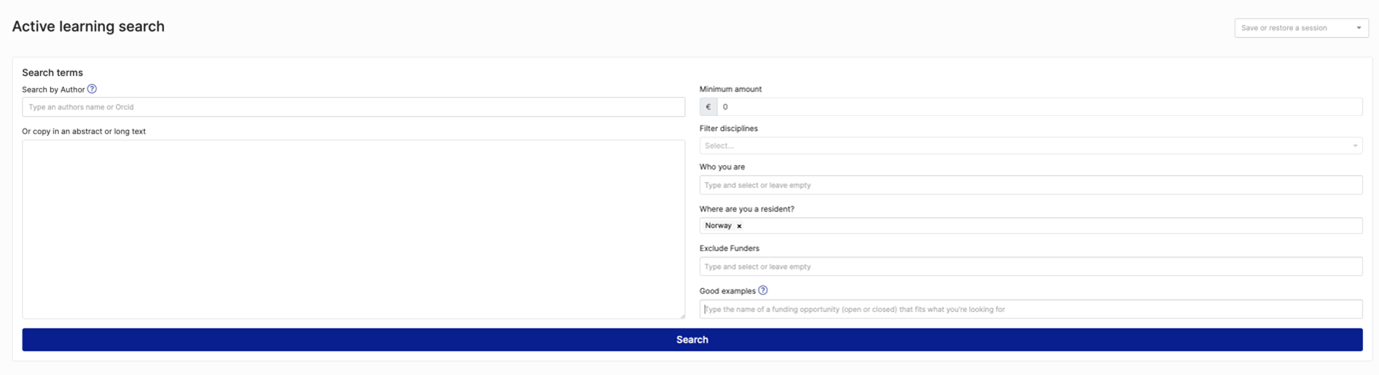Select the Norway tag label

tap(718, 226)
